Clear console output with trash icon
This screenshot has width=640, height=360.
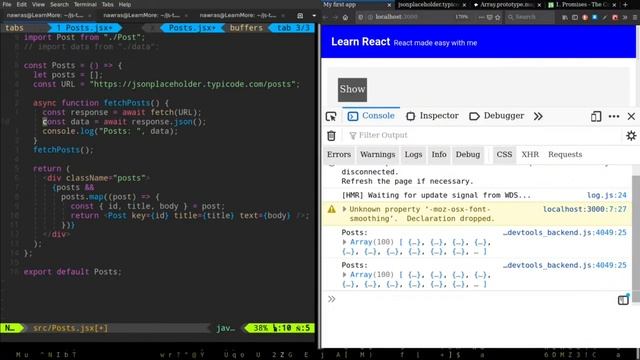[331, 136]
